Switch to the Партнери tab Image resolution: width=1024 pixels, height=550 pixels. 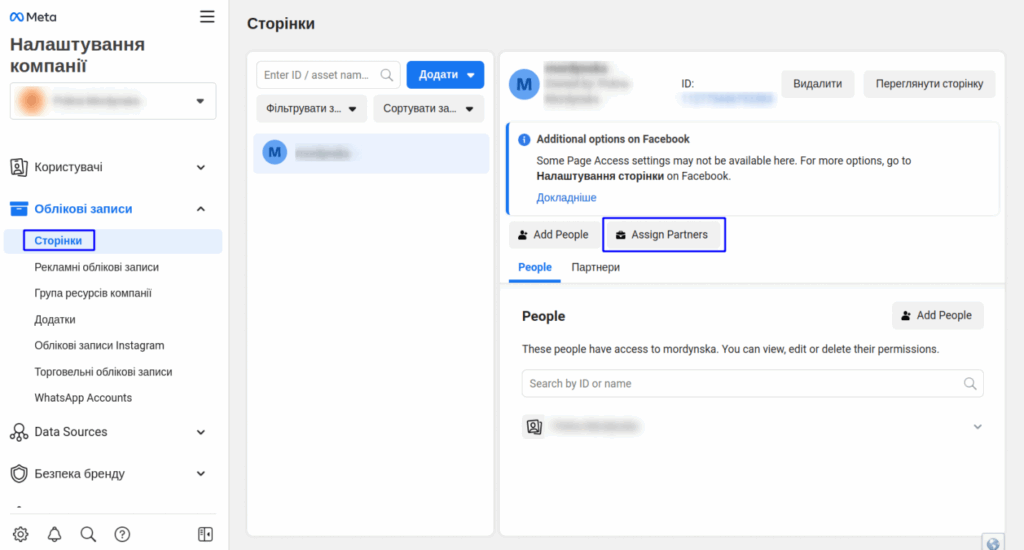pos(595,267)
